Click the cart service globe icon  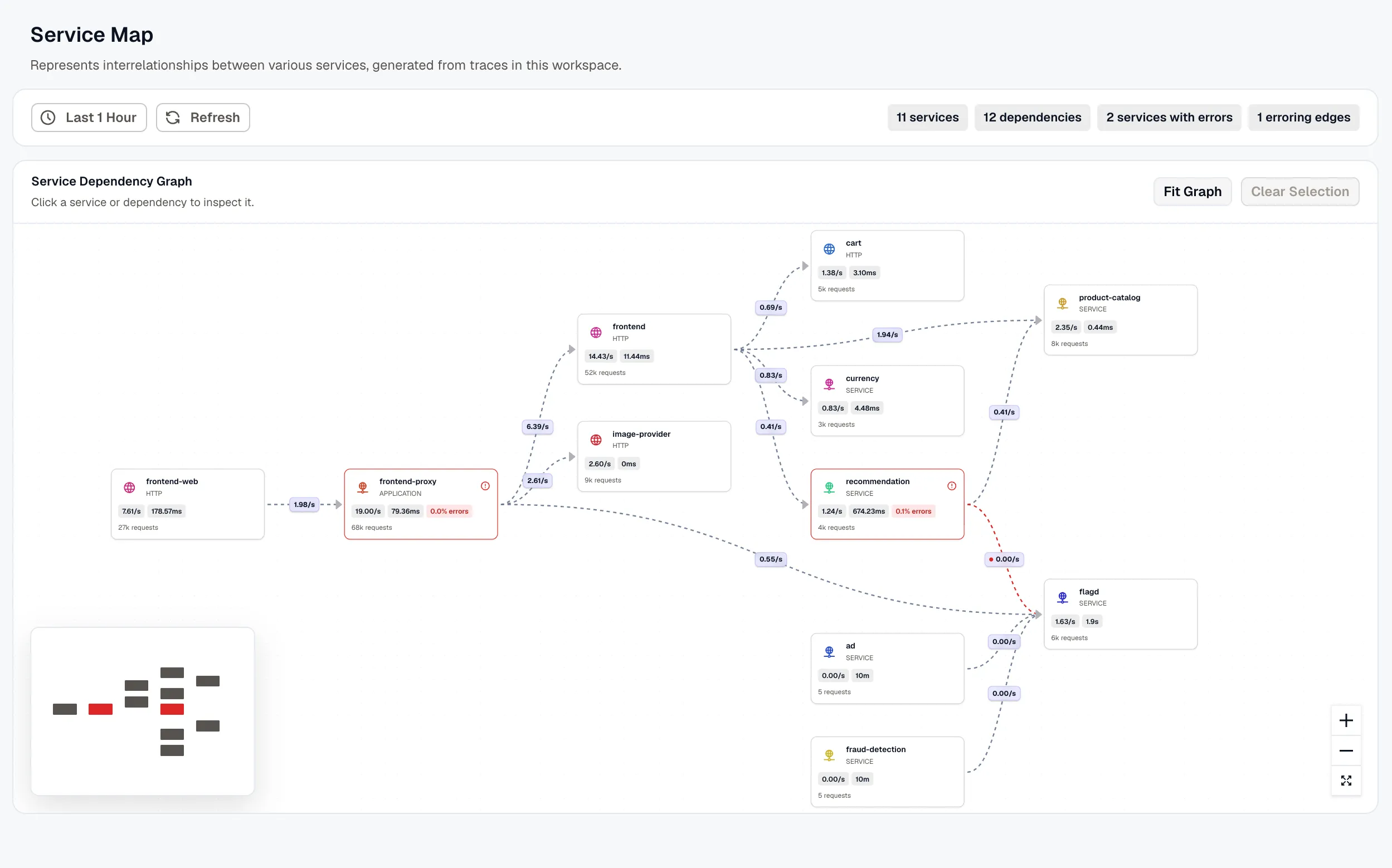tap(829, 249)
